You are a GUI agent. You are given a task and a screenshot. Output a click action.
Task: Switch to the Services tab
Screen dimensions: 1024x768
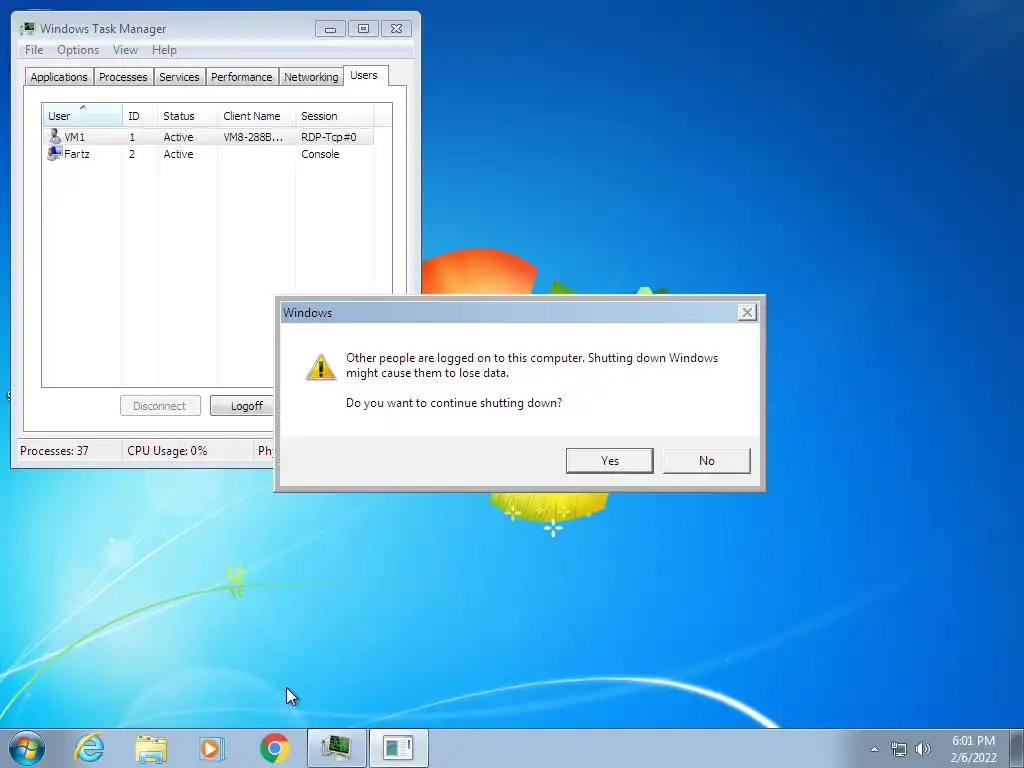[179, 77]
